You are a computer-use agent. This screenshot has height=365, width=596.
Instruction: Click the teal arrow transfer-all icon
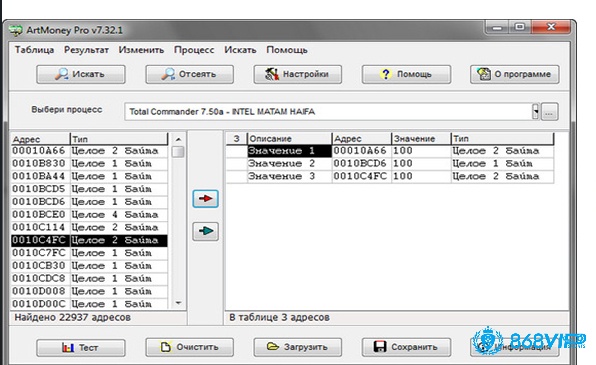(x=205, y=231)
